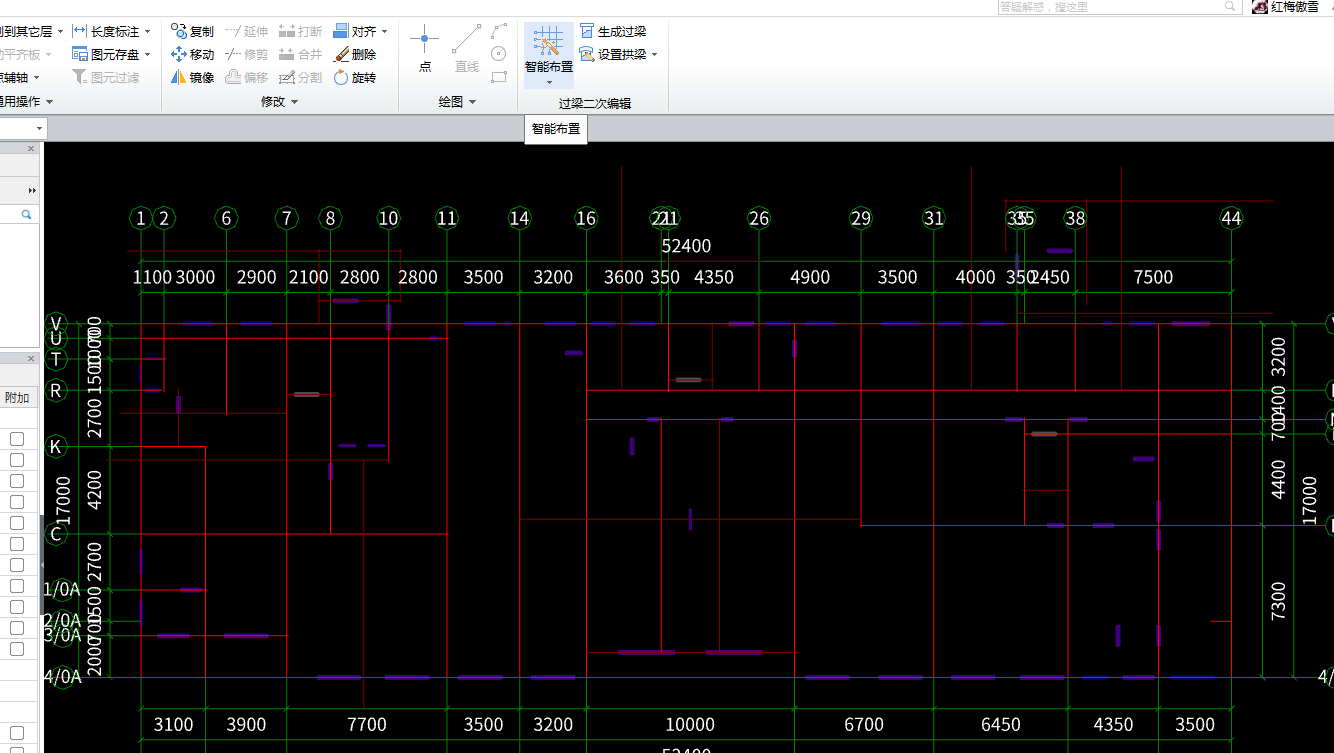1334x753 pixels.
Task: Select the 旋转 (Rotate) tool
Action: pos(355,77)
